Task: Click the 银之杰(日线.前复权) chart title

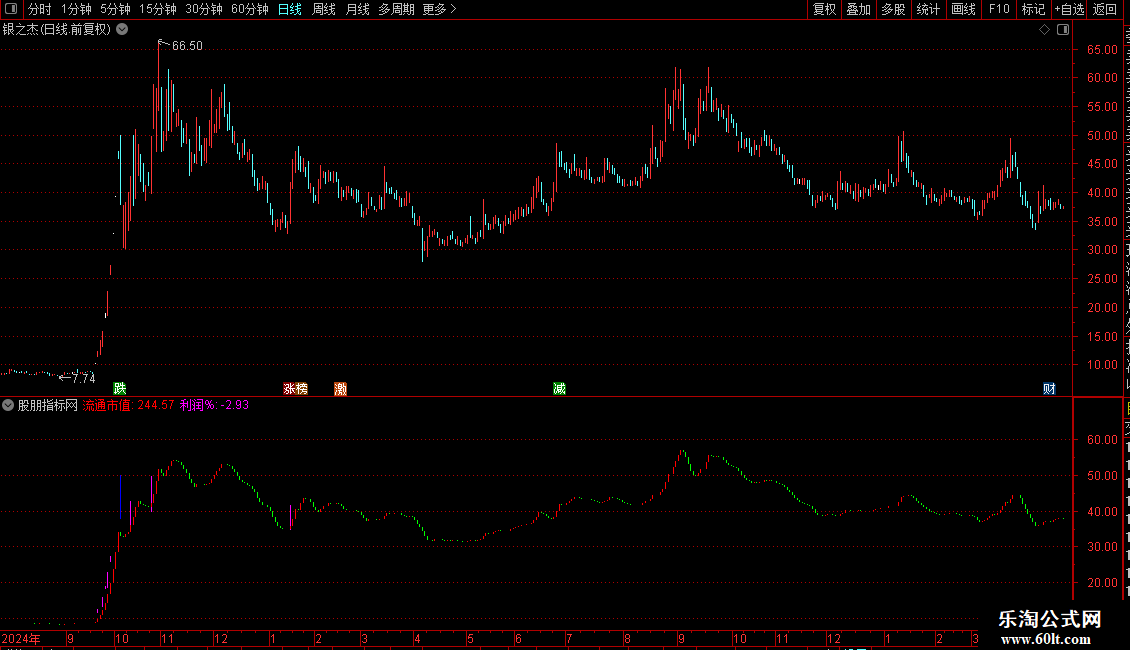Action: (57, 30)
